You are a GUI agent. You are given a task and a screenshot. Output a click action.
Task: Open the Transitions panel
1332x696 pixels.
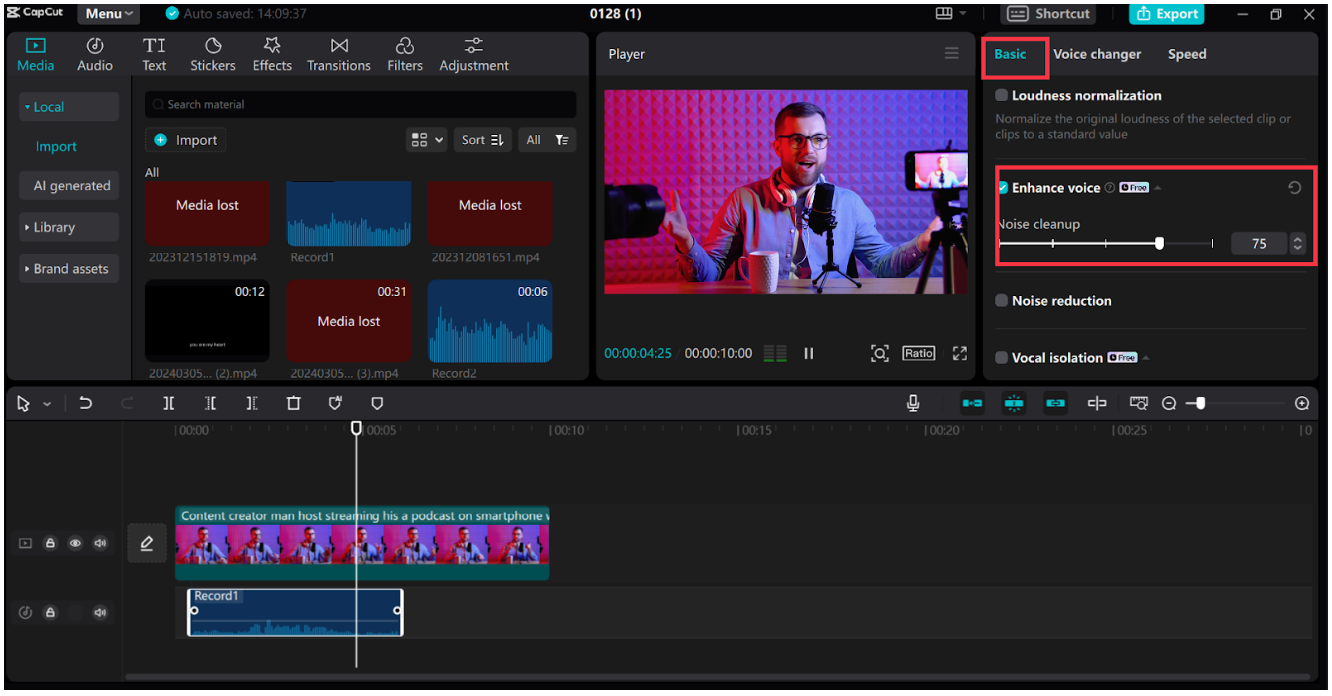pos(339,54)
